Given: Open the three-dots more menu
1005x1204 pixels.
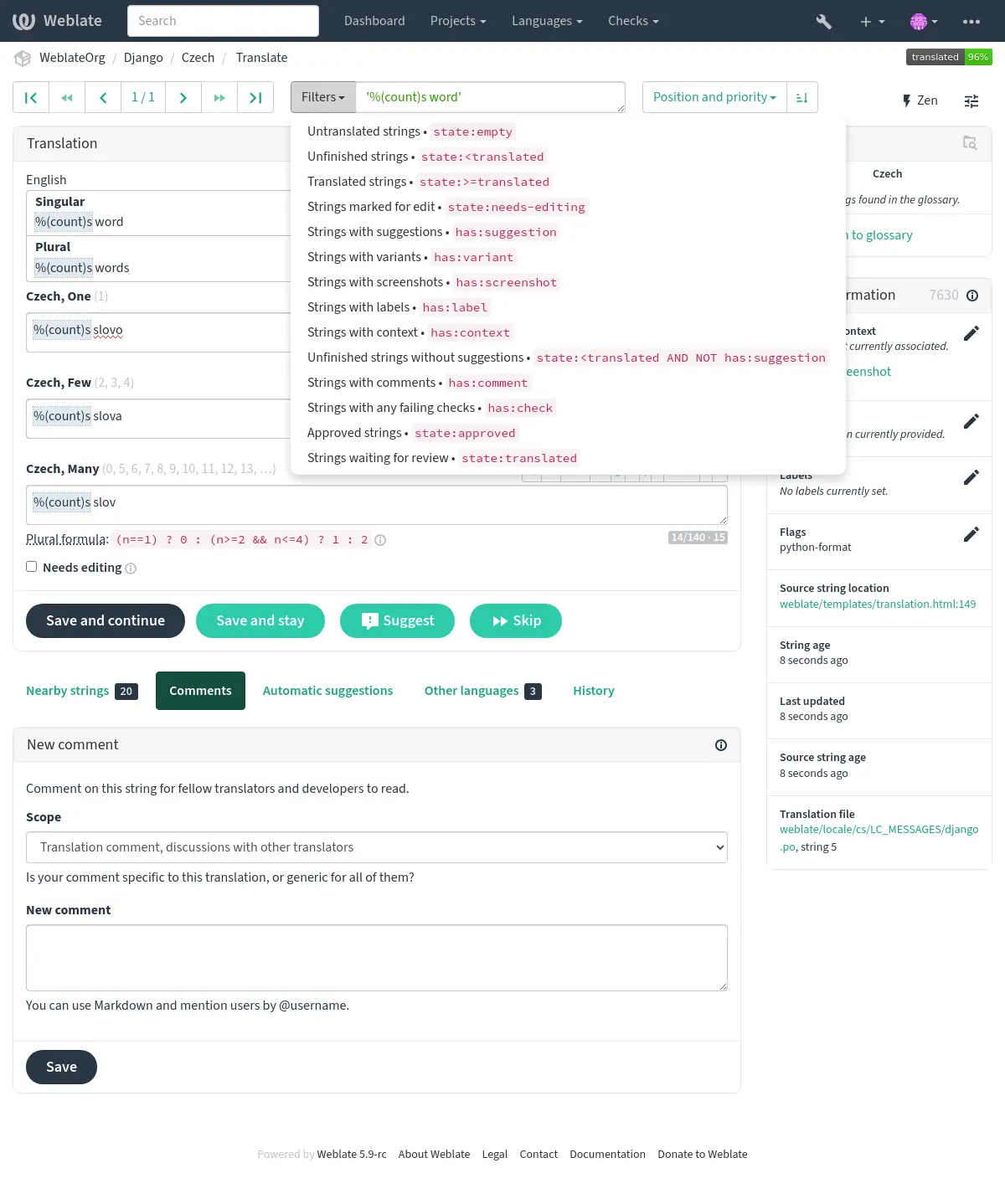Looking at the screenshot, I should [x=971, y=21].
